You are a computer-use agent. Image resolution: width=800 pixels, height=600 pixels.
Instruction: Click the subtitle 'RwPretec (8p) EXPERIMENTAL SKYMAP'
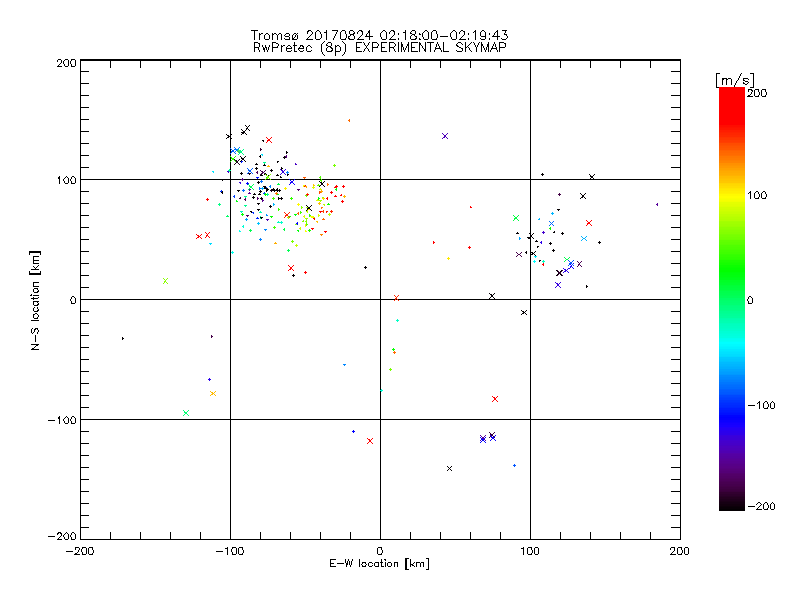[379, 47]
